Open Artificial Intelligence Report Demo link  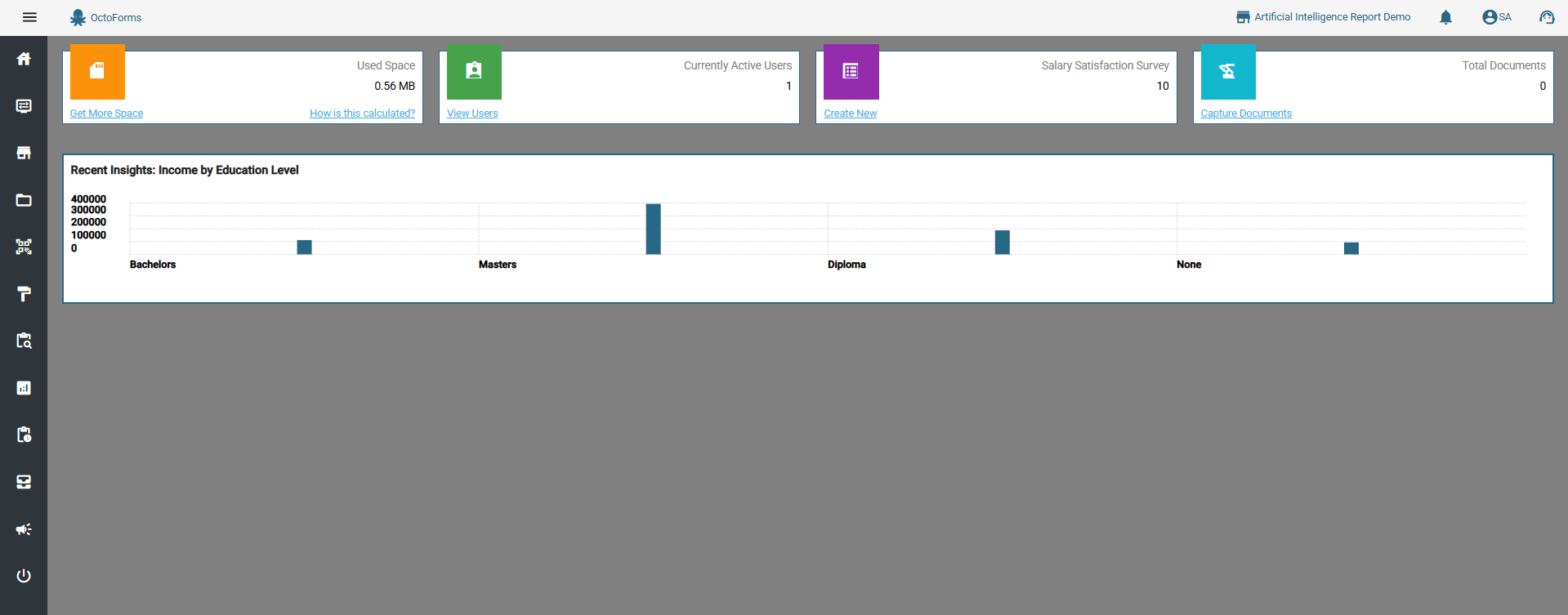(x=1332, y=17)
